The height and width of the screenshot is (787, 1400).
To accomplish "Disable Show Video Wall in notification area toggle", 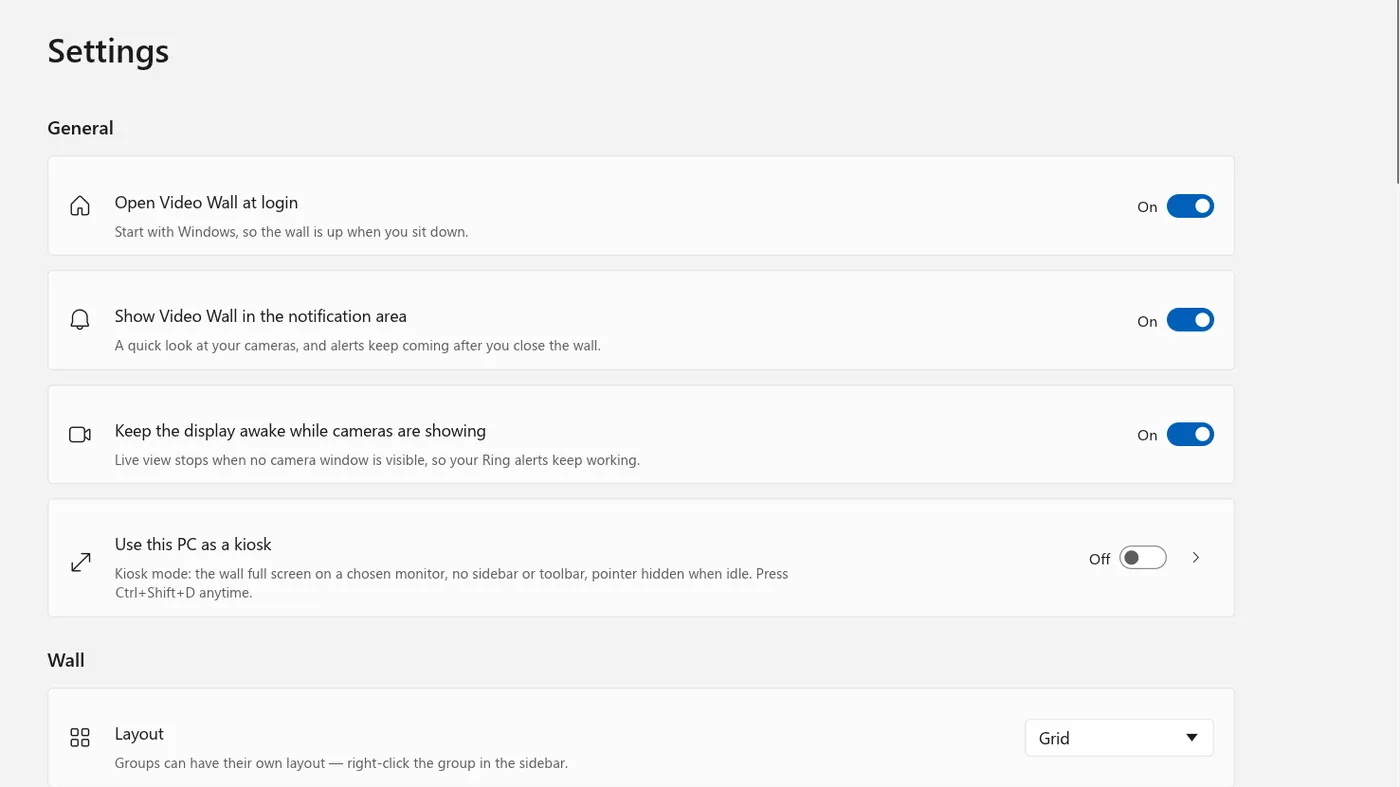I will click(x=1190, y=320).
